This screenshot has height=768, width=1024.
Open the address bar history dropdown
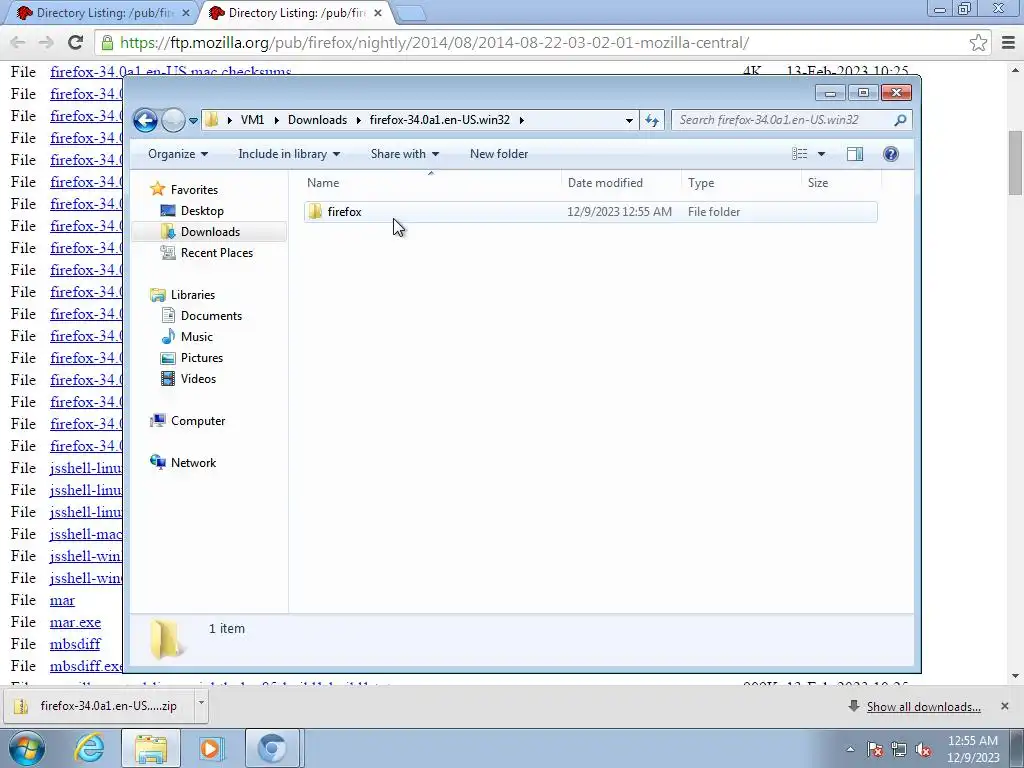click(629, 120)
